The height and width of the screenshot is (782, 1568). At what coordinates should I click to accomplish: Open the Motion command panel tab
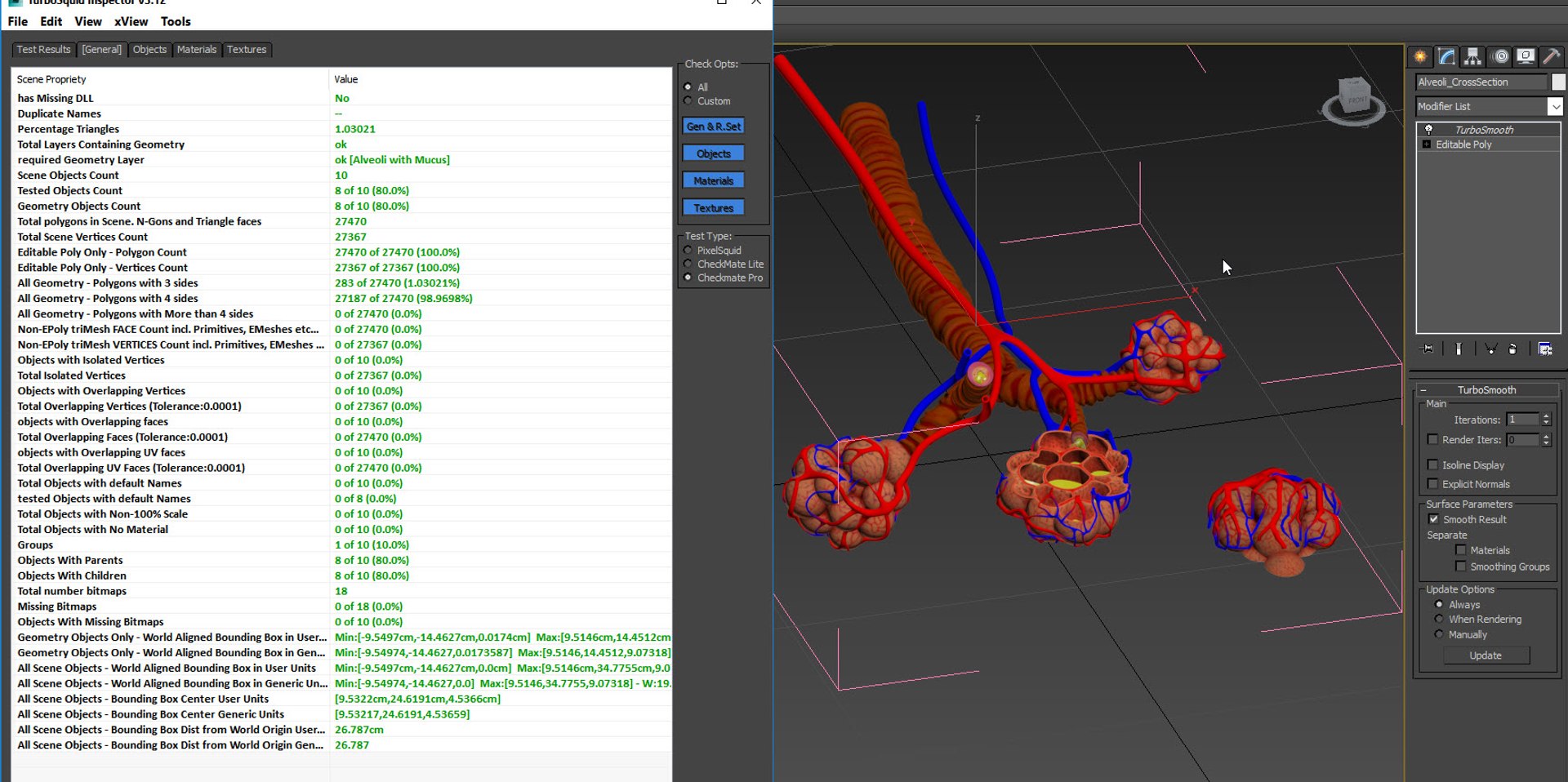click(1500, 56)
